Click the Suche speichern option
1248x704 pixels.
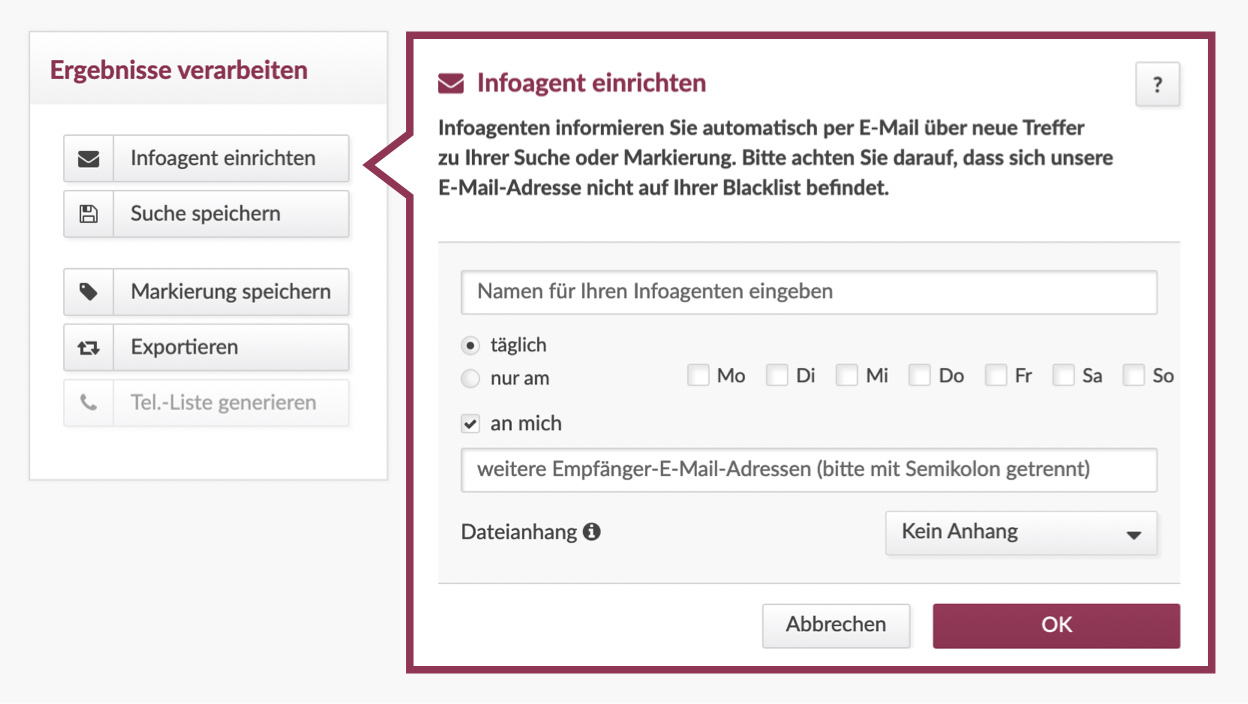(x=206, y=214)
